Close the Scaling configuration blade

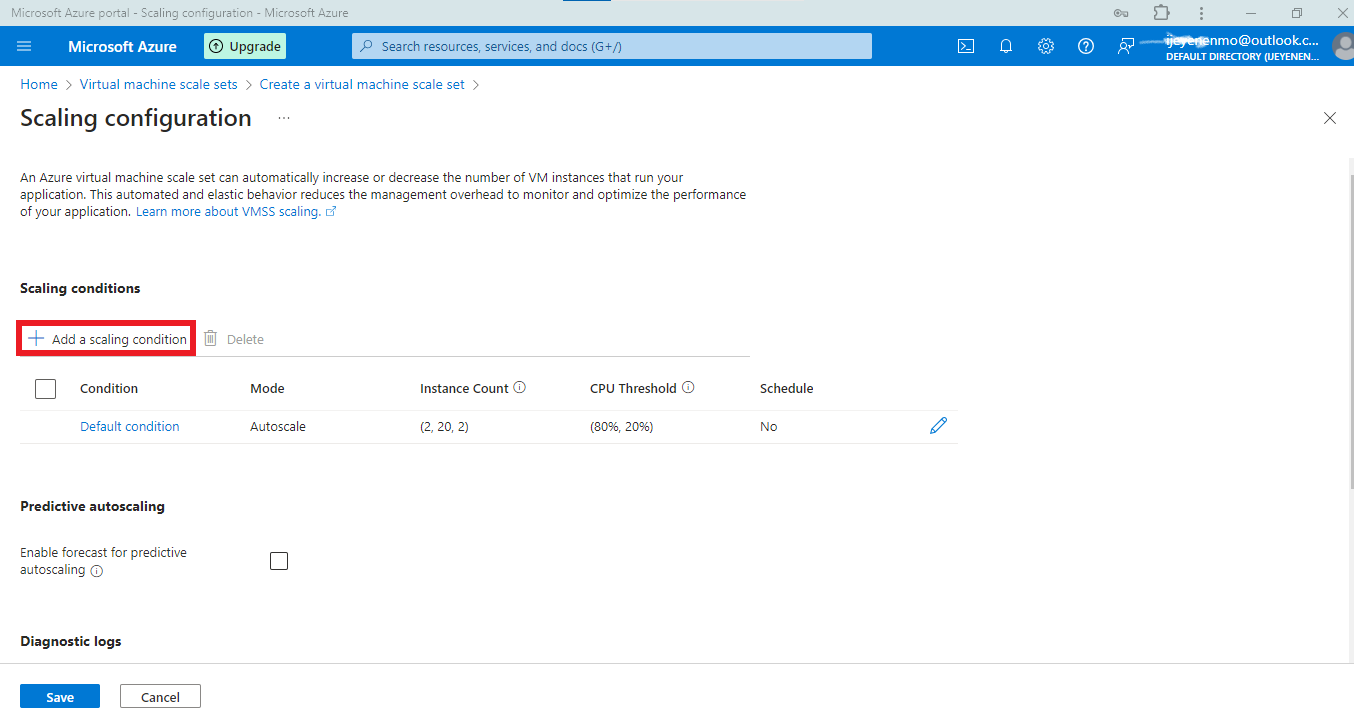pos(1330,118)
